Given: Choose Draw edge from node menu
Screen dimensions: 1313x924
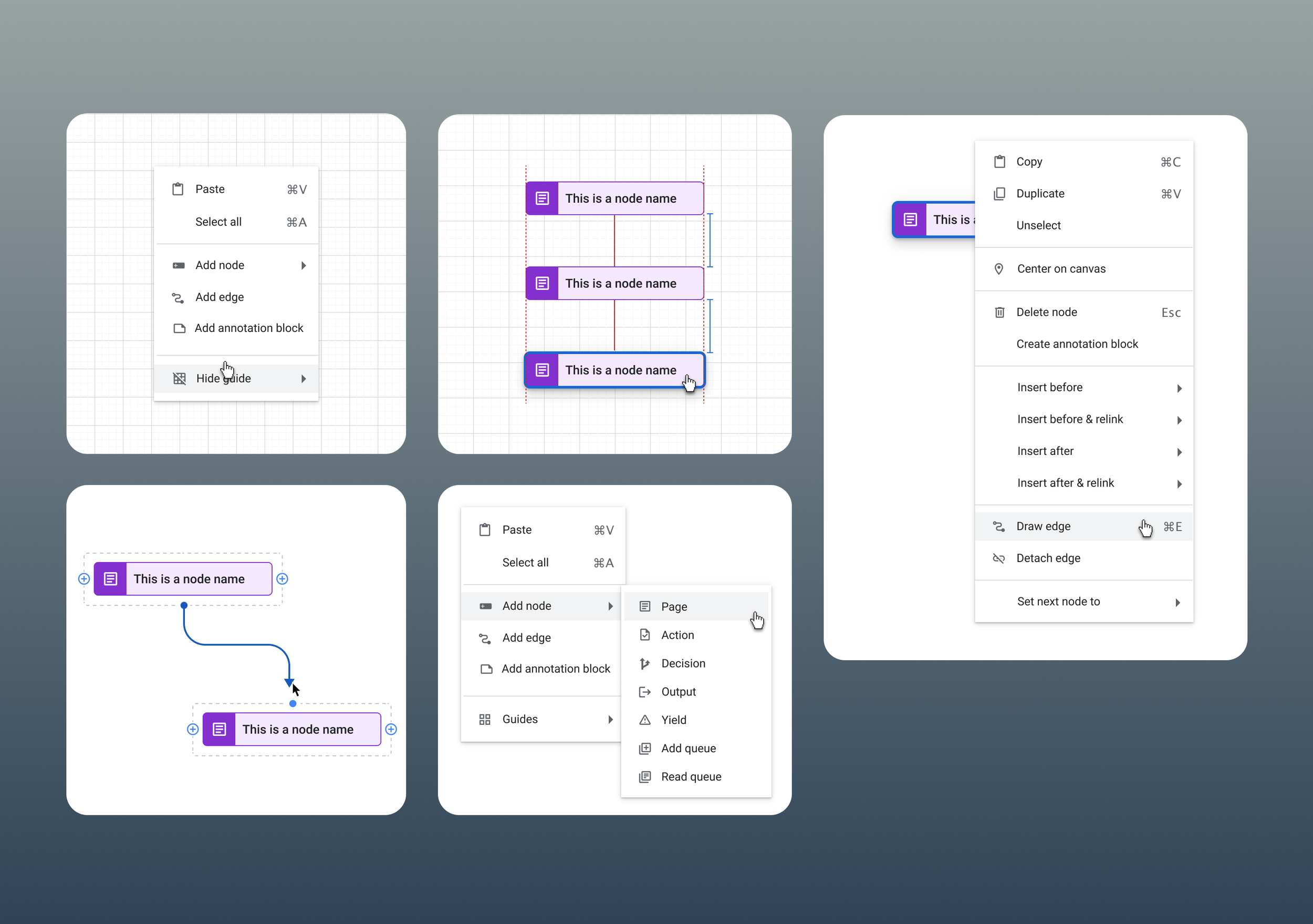Looking at the screenshot, I should pos(1043,526).
